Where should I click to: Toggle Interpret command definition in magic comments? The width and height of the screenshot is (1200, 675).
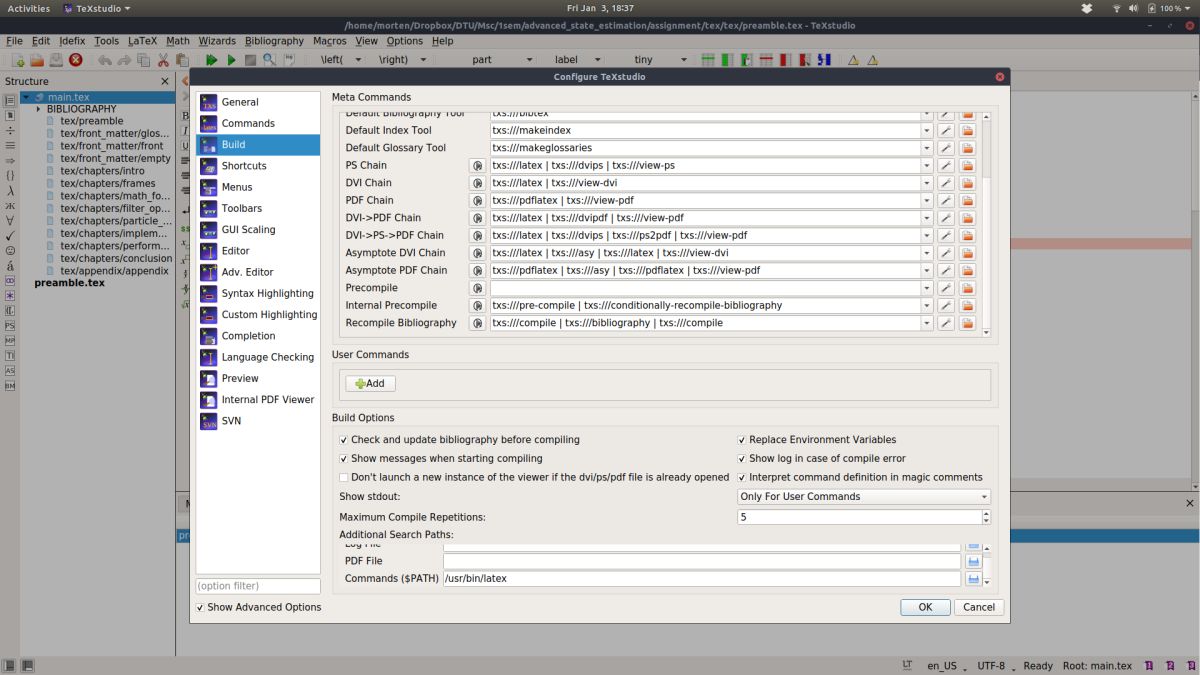pyautogui.click(x=742, y=478)
